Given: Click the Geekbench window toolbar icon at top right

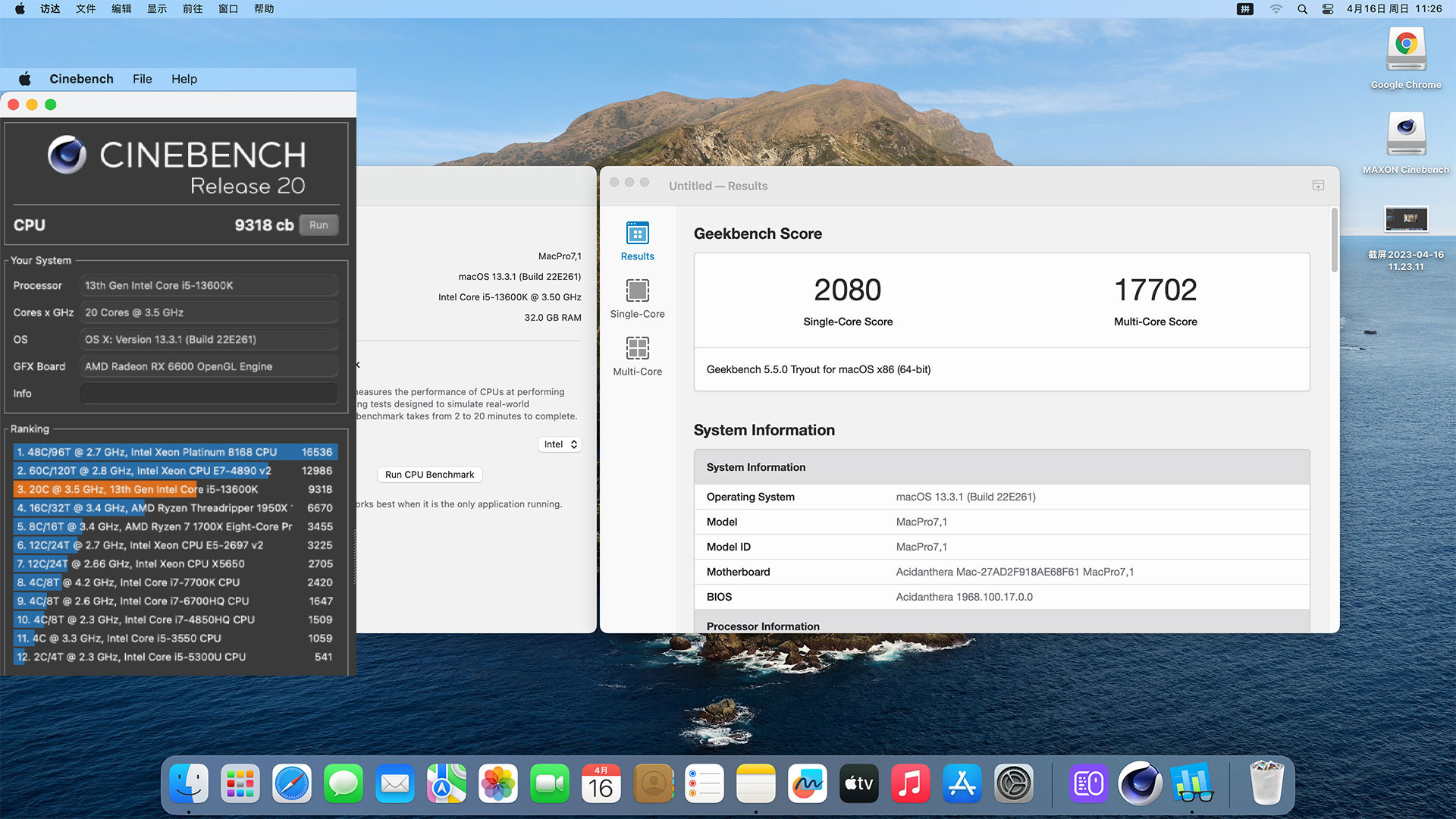Looking at the screenshot, I should coord(1318,186).
